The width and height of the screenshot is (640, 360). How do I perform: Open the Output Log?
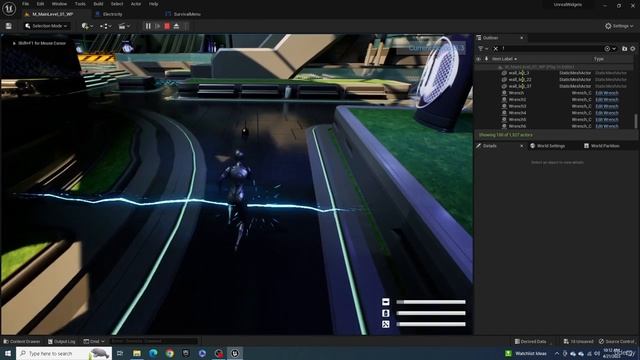[61, 341]
